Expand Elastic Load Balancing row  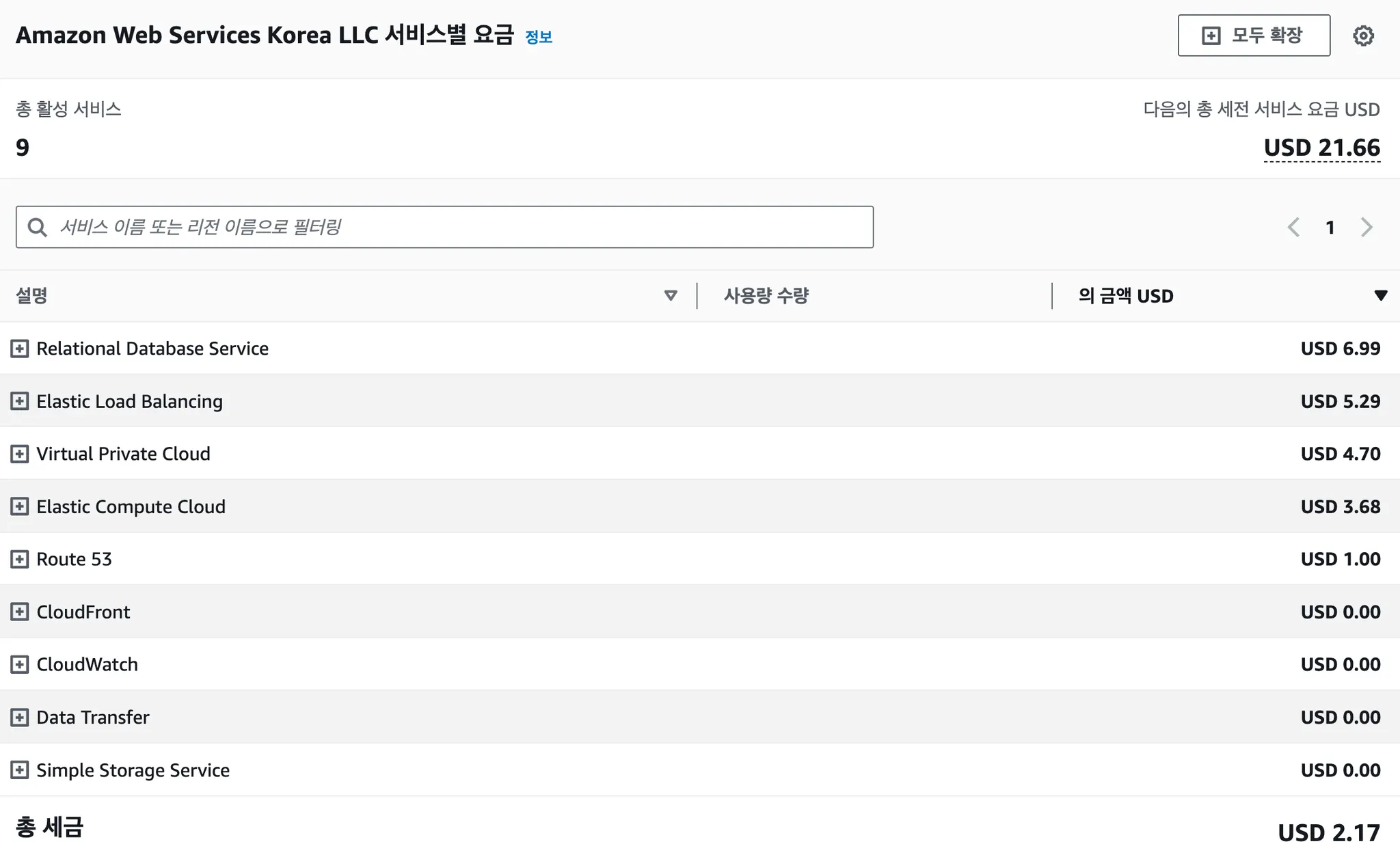(20, 401)
